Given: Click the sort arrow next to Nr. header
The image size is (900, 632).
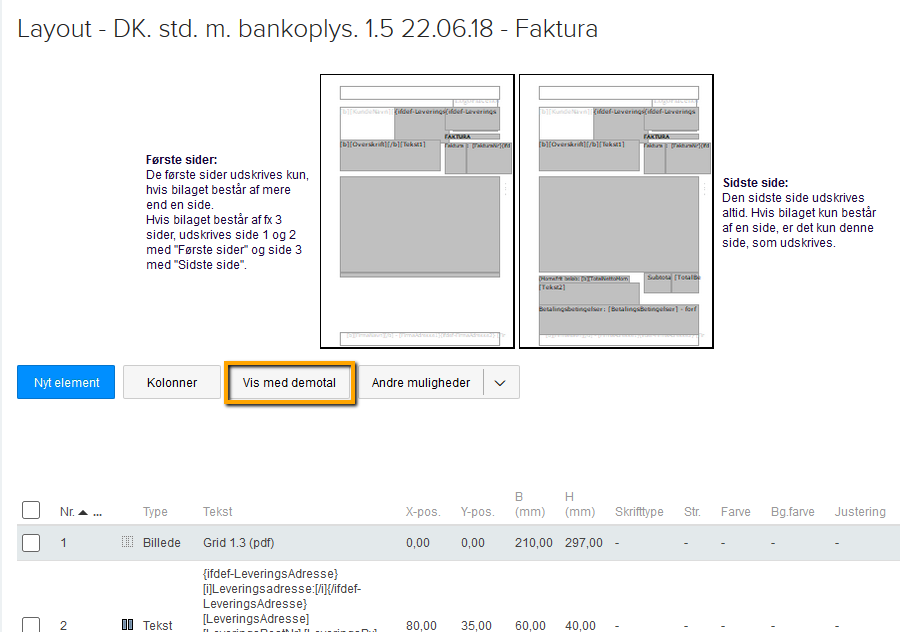Looking at the screenshot, I should (x=81, y=511).
